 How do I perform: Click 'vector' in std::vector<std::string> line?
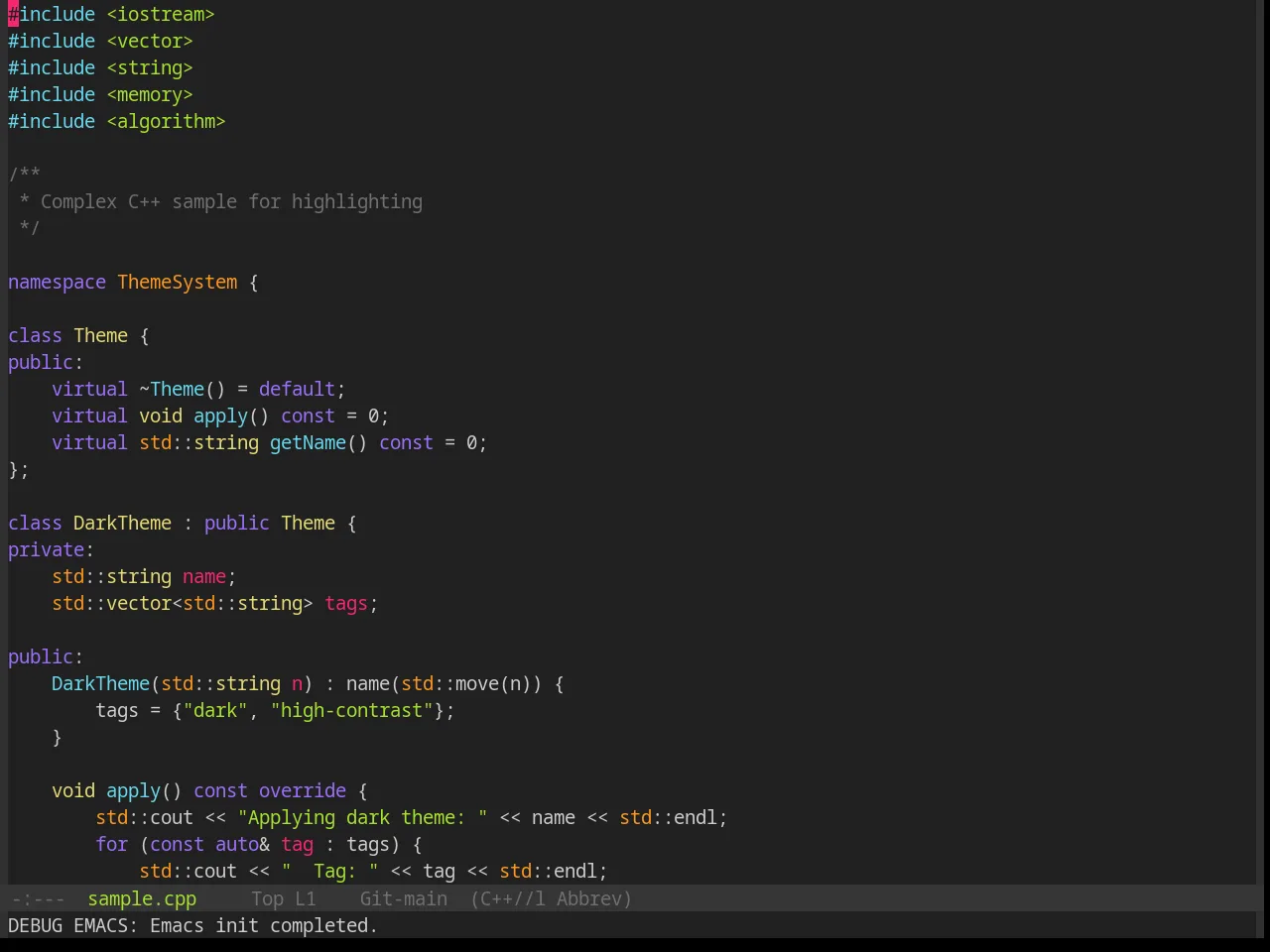139,603
